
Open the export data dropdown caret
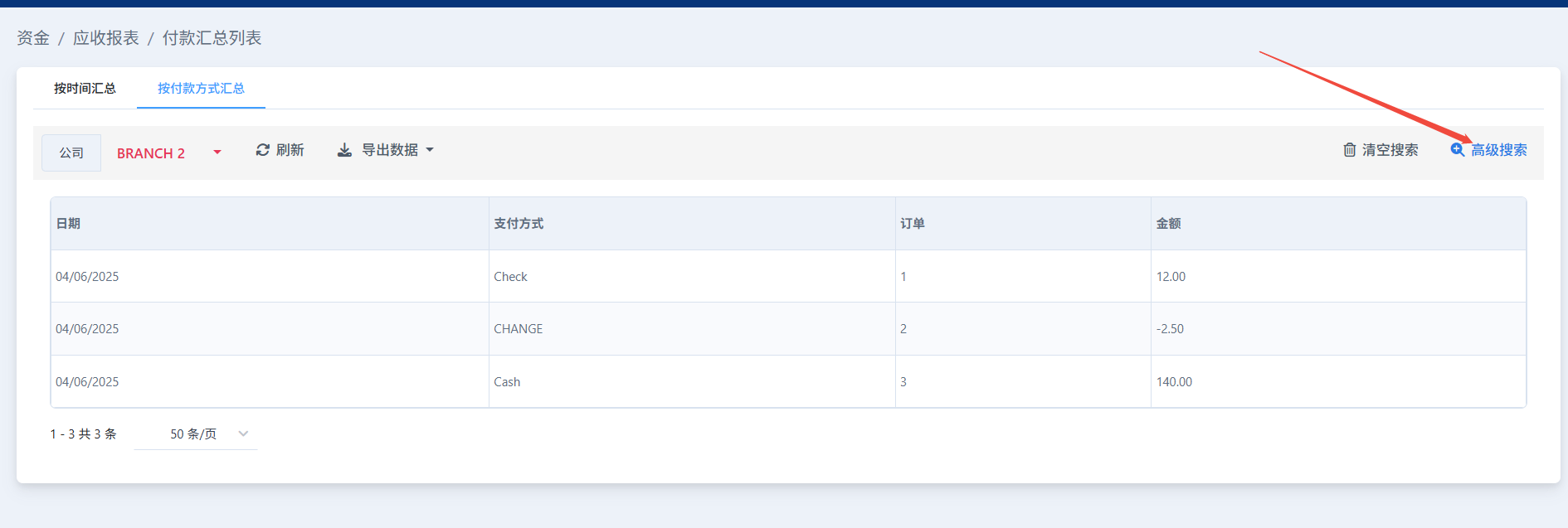(x=430, y=150)
